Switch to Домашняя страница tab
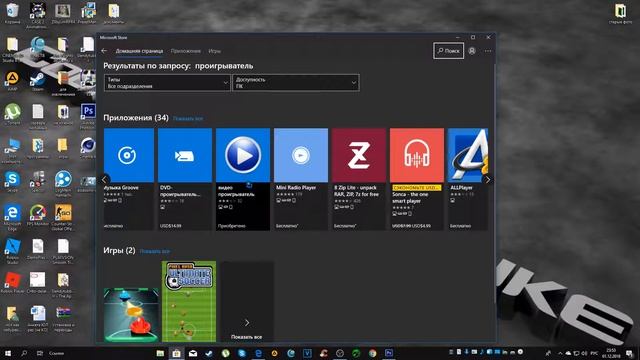The width and height of the screenshot is (640, 360). [x=139, y=51]
